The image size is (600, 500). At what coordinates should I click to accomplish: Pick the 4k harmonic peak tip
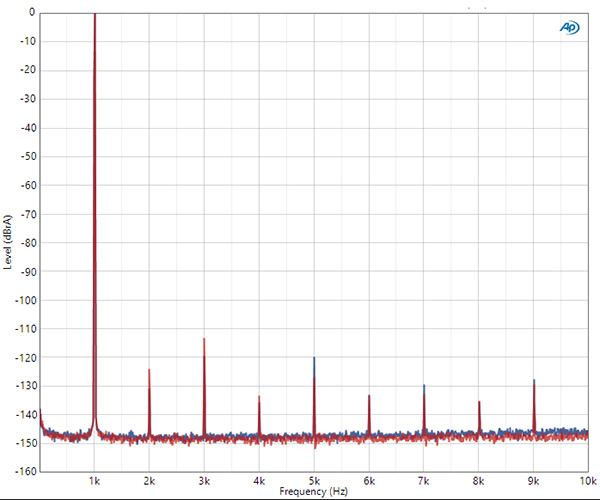coord(259,397)
